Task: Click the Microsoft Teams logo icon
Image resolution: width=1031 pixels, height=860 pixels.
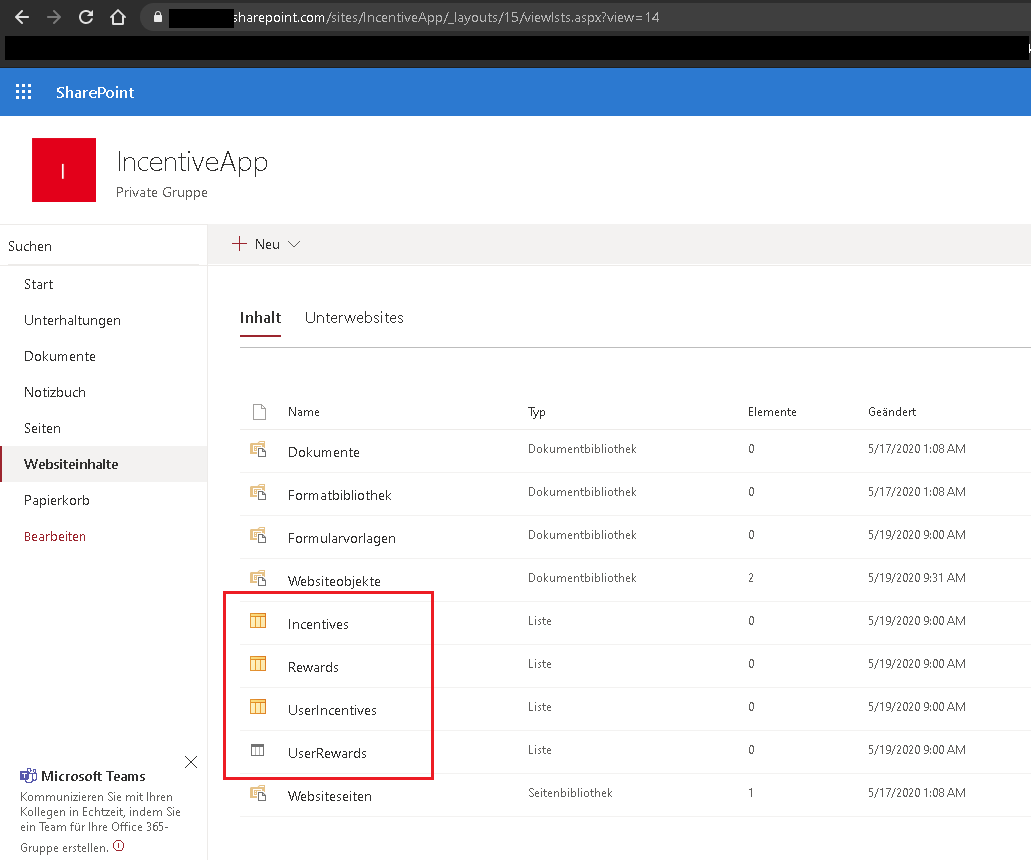Action: 28,776
